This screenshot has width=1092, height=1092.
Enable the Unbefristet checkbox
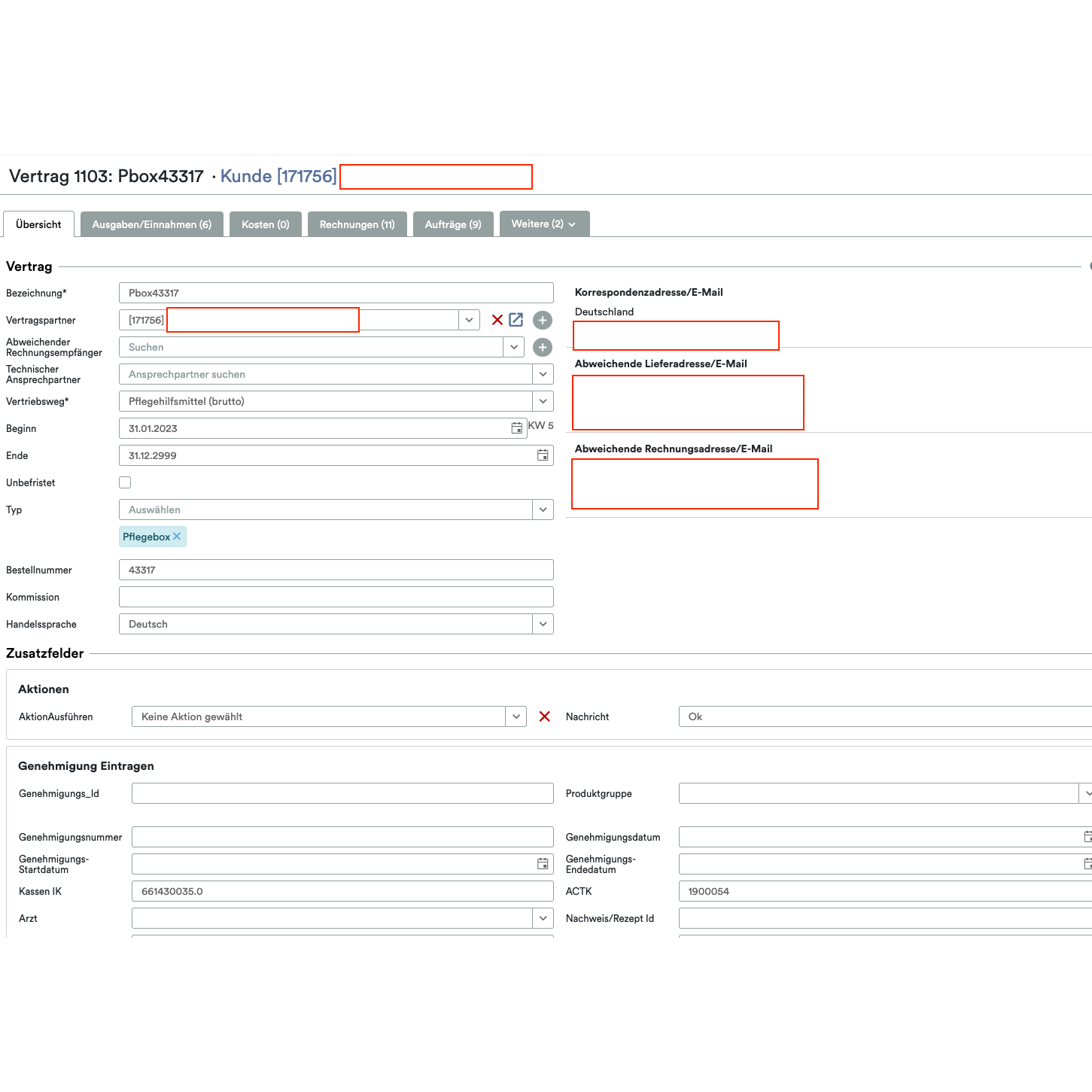point(124,482)
